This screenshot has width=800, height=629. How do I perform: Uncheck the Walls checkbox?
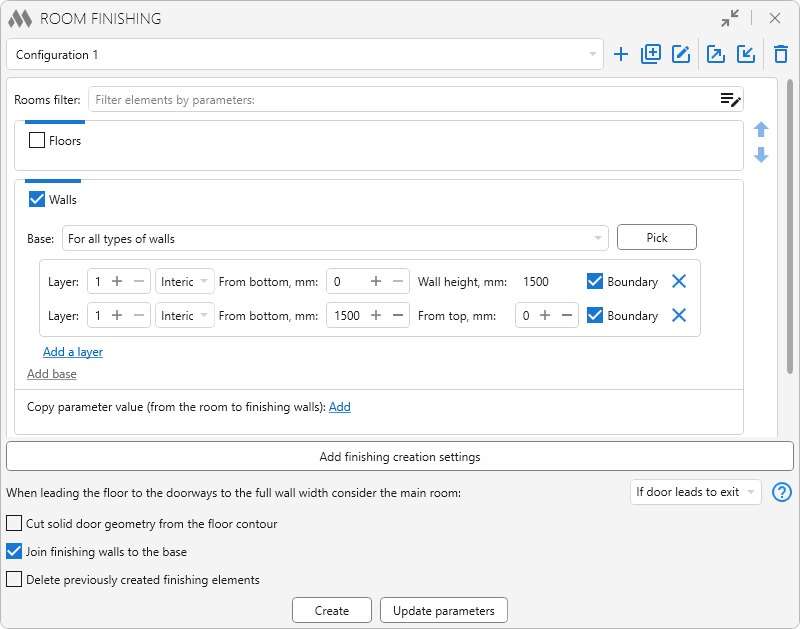[37, 199]
